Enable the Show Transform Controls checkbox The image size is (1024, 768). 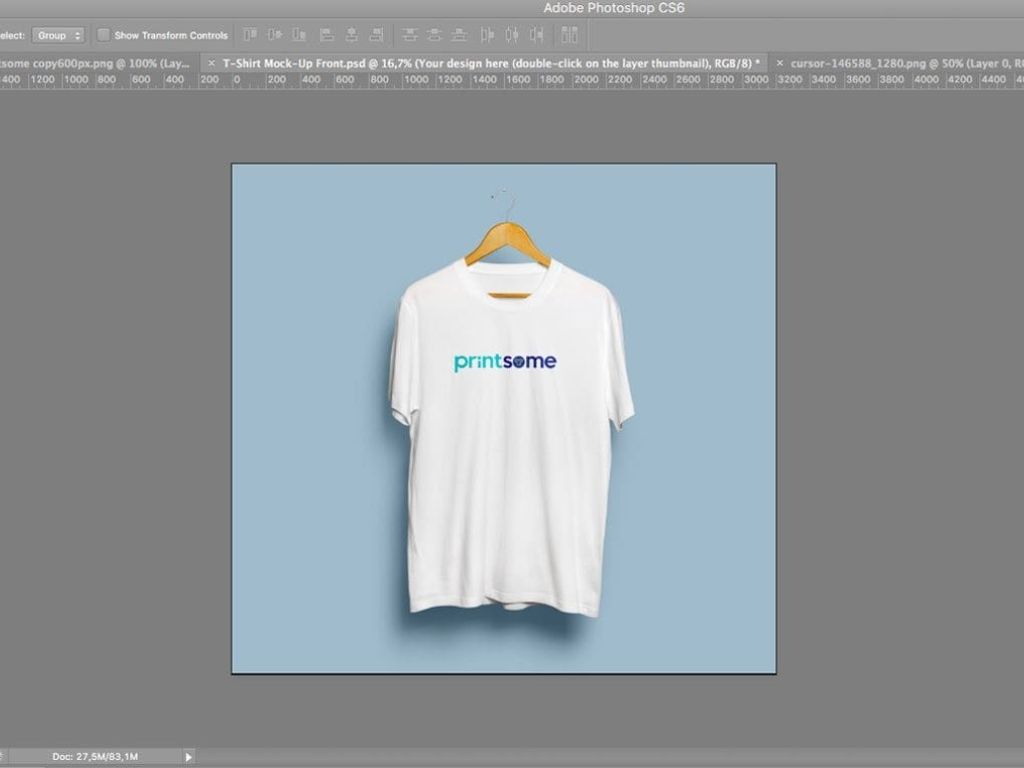tap(104, 35)
